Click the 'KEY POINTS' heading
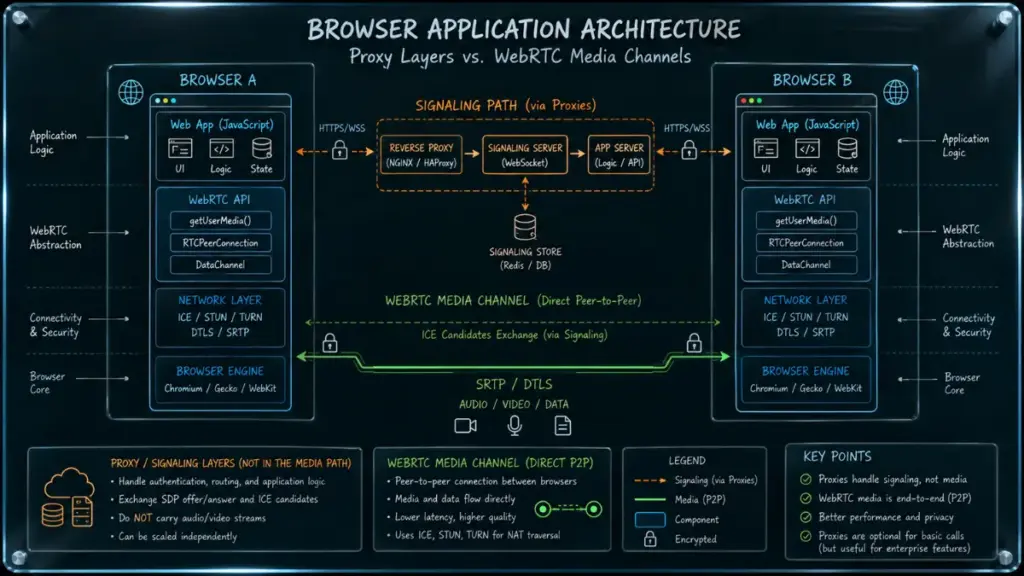This screenshot has width=1024, height=576. pos(837,456)
